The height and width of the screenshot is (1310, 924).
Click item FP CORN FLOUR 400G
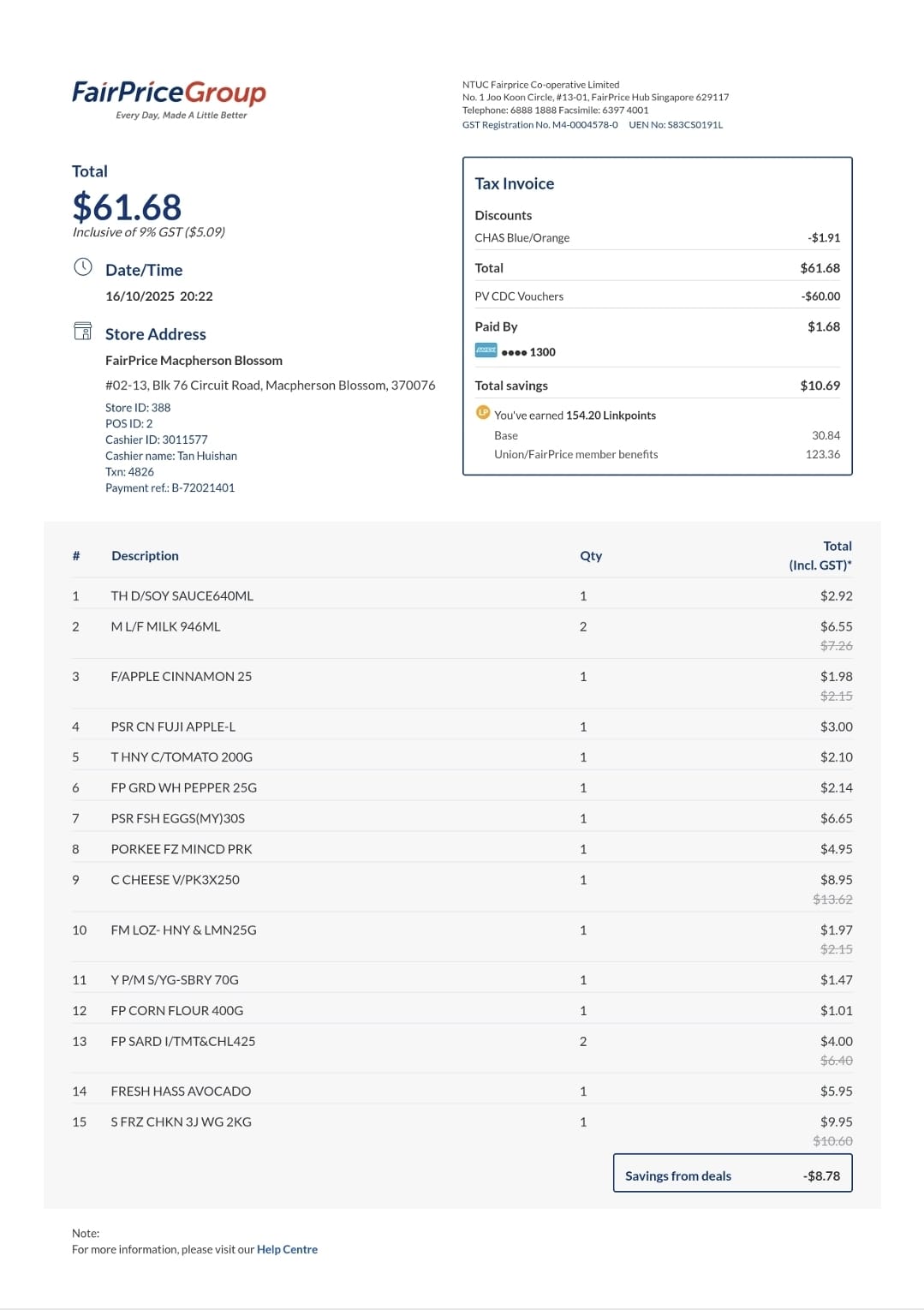(x=177, y=1011)
